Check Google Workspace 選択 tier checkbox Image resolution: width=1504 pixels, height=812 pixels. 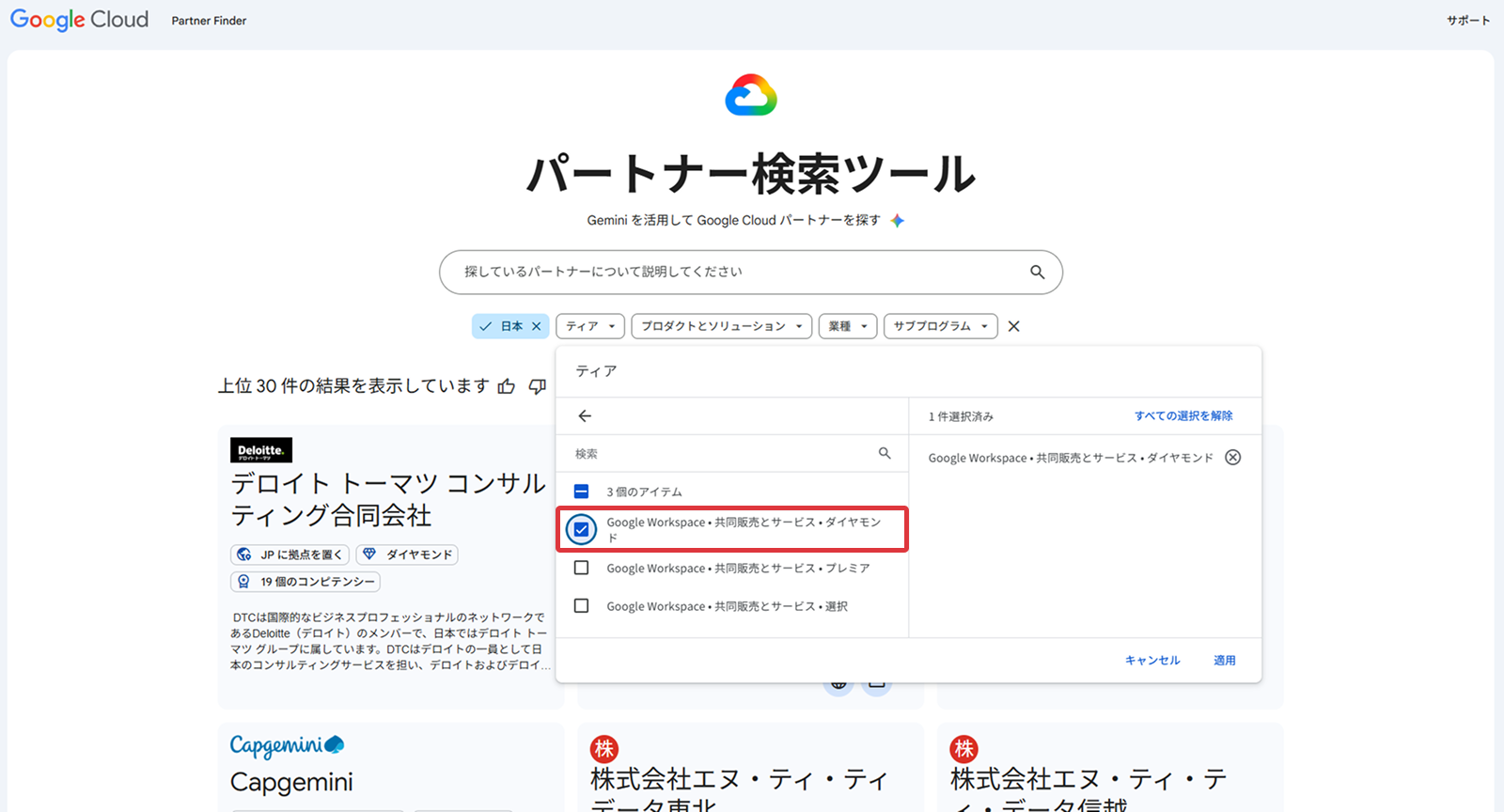point(582,606)
